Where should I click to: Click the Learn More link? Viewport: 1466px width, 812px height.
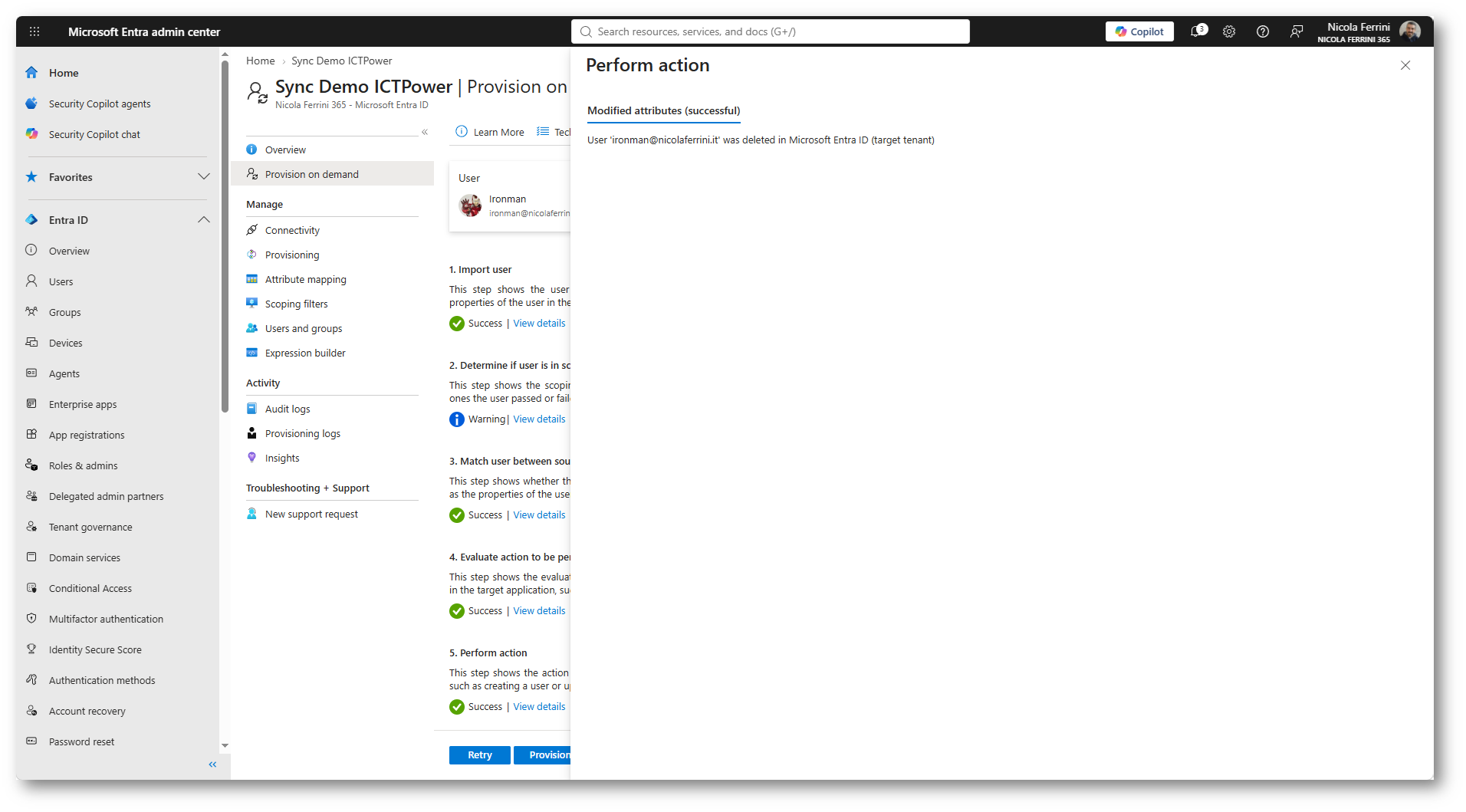[499, 132]
